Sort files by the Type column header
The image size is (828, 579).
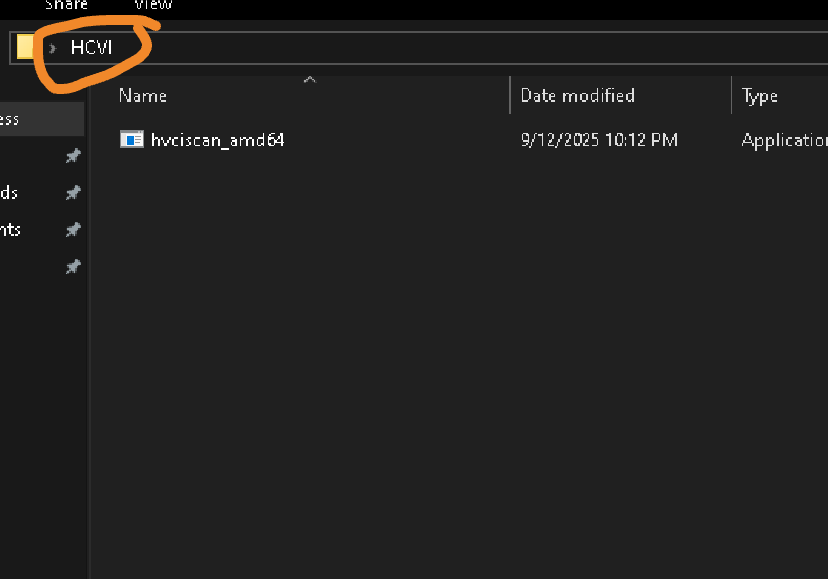coord(759,96)
